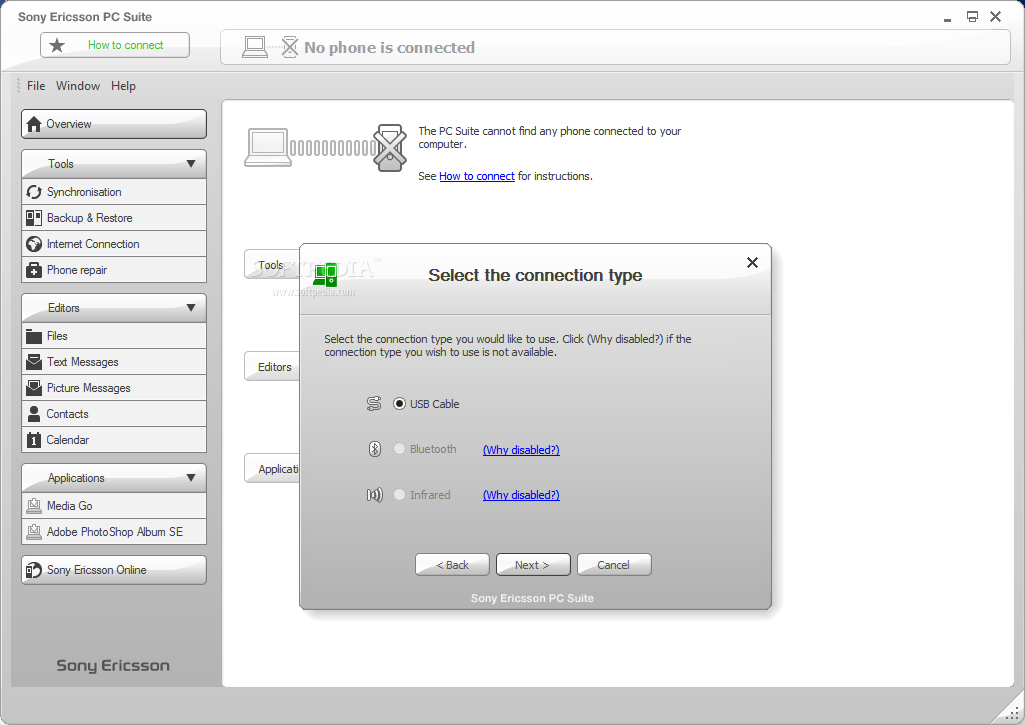Click the disconnected phone icon in status bar
The width and height of the screenshot is (1025, 725).
pyautogui.click(x=290, y=46)
